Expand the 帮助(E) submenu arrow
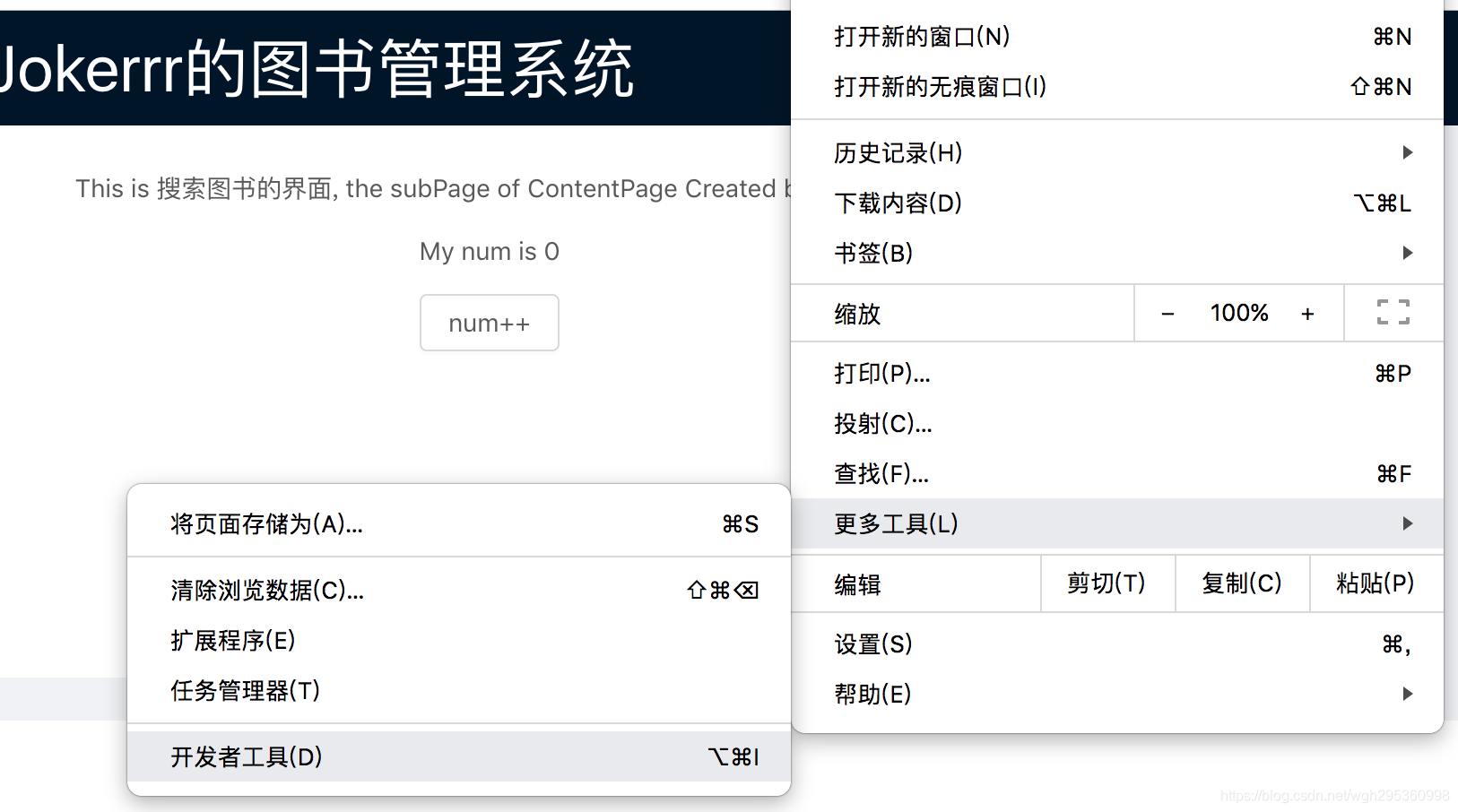Viewport: 1458px width, 812px height. point(1407,694)
